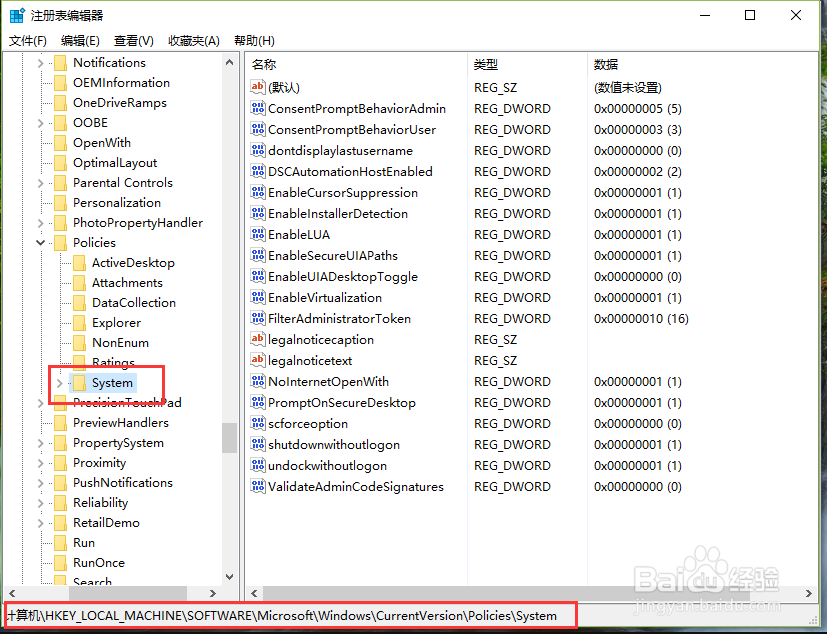This screenshot has width=827, height=634.
Task: Open the 查看(V) menu
Action: tap(135, 40)
